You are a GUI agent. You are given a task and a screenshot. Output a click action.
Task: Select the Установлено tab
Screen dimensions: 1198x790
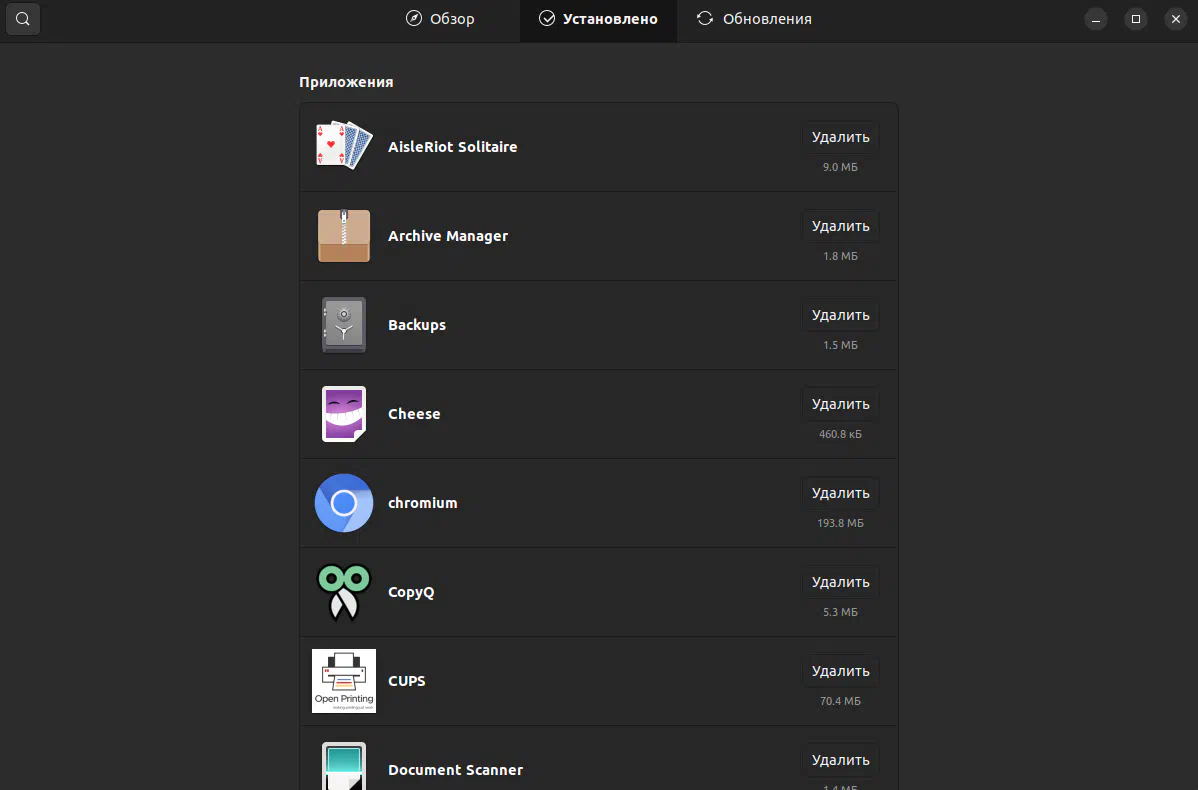[598, 19]
